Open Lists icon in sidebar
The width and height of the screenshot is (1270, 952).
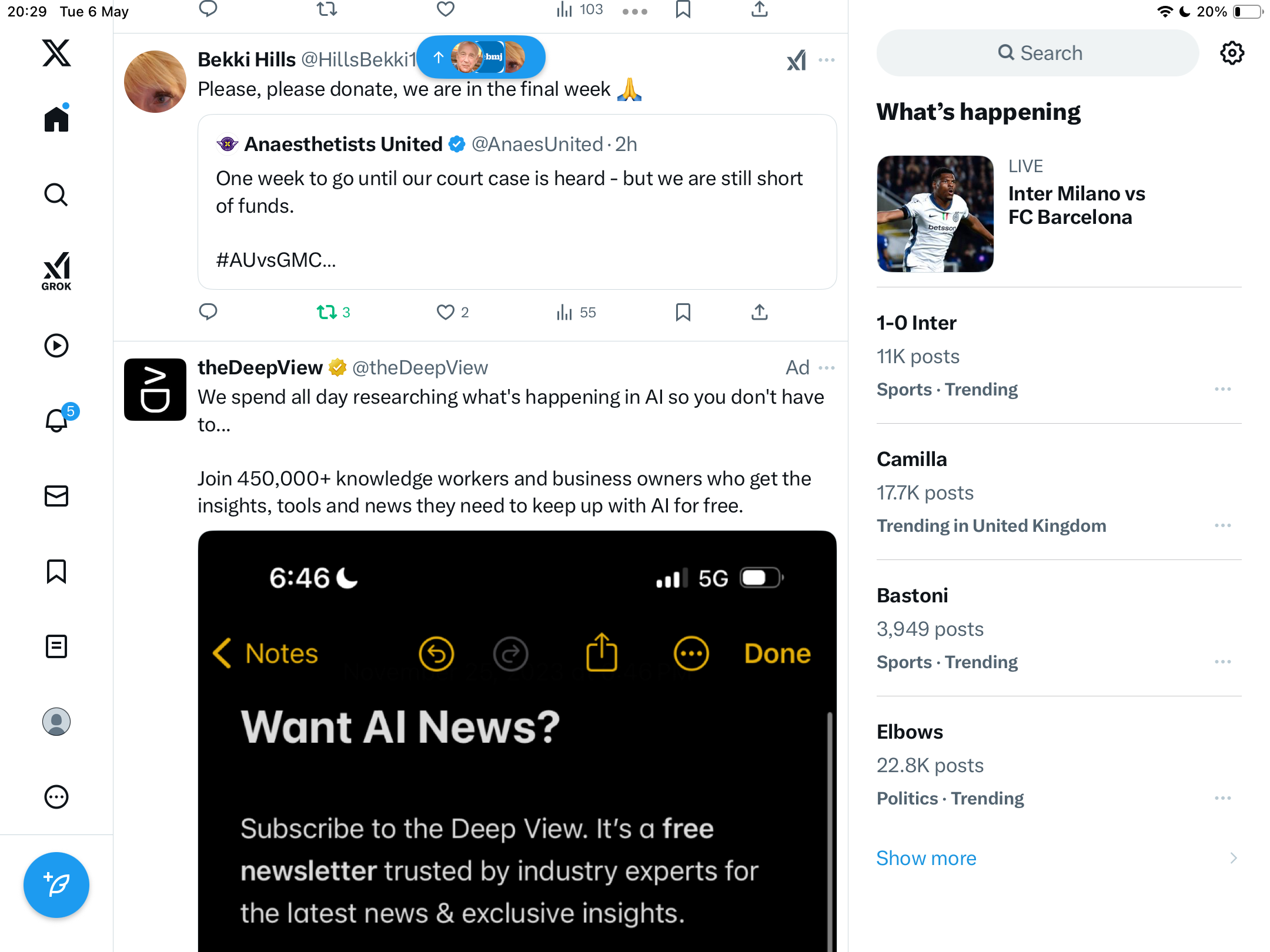(x=56, y=646)
